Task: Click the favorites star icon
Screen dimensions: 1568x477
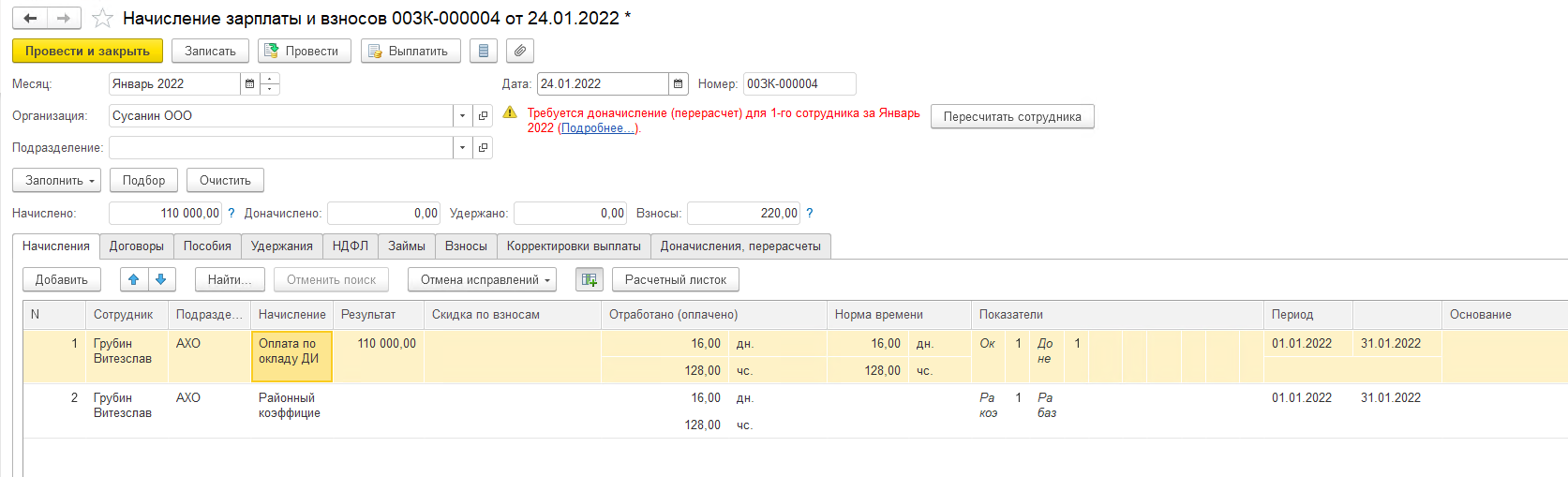Action: coord(102,19)
